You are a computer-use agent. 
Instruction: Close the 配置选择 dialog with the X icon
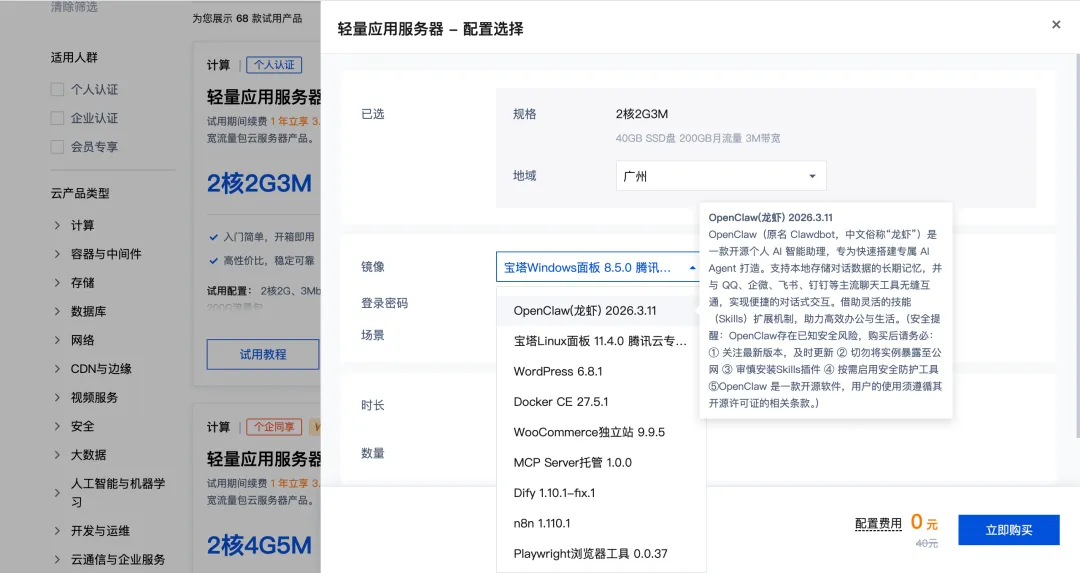[x=1056, y=25]
